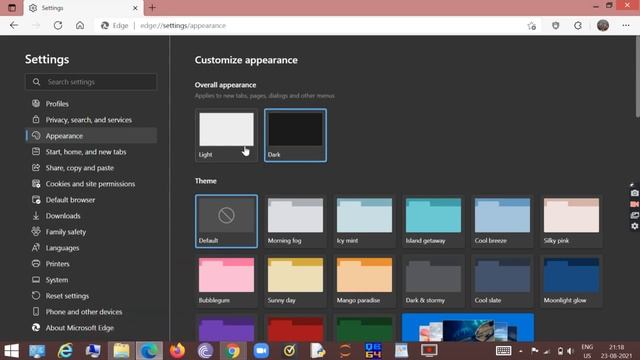640x360 pixels.
Task: Select the red theme swatch
Action: 295,328
